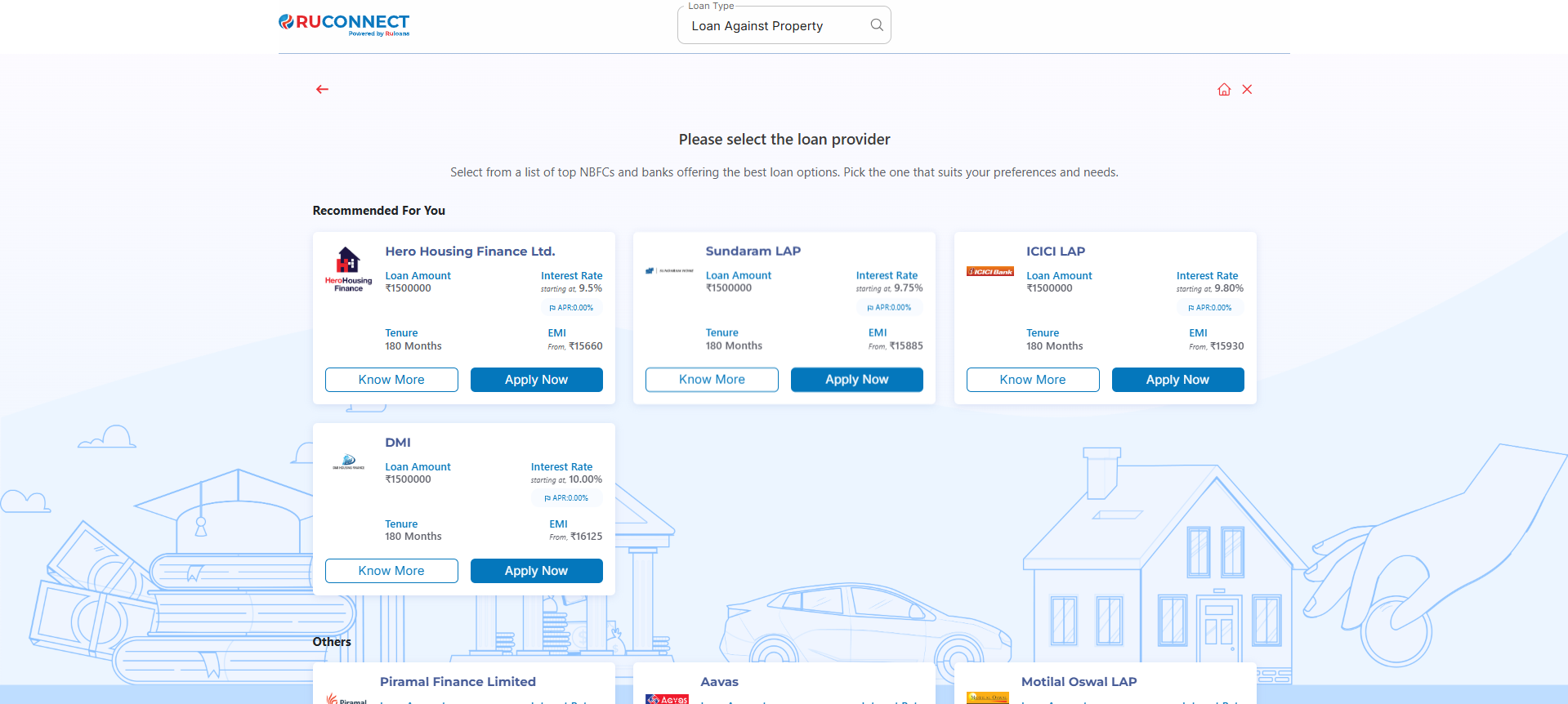This screenshot has width=1568, height=704.
Task: Apply now for the DMI loan
Action: [x=536, y=571]
